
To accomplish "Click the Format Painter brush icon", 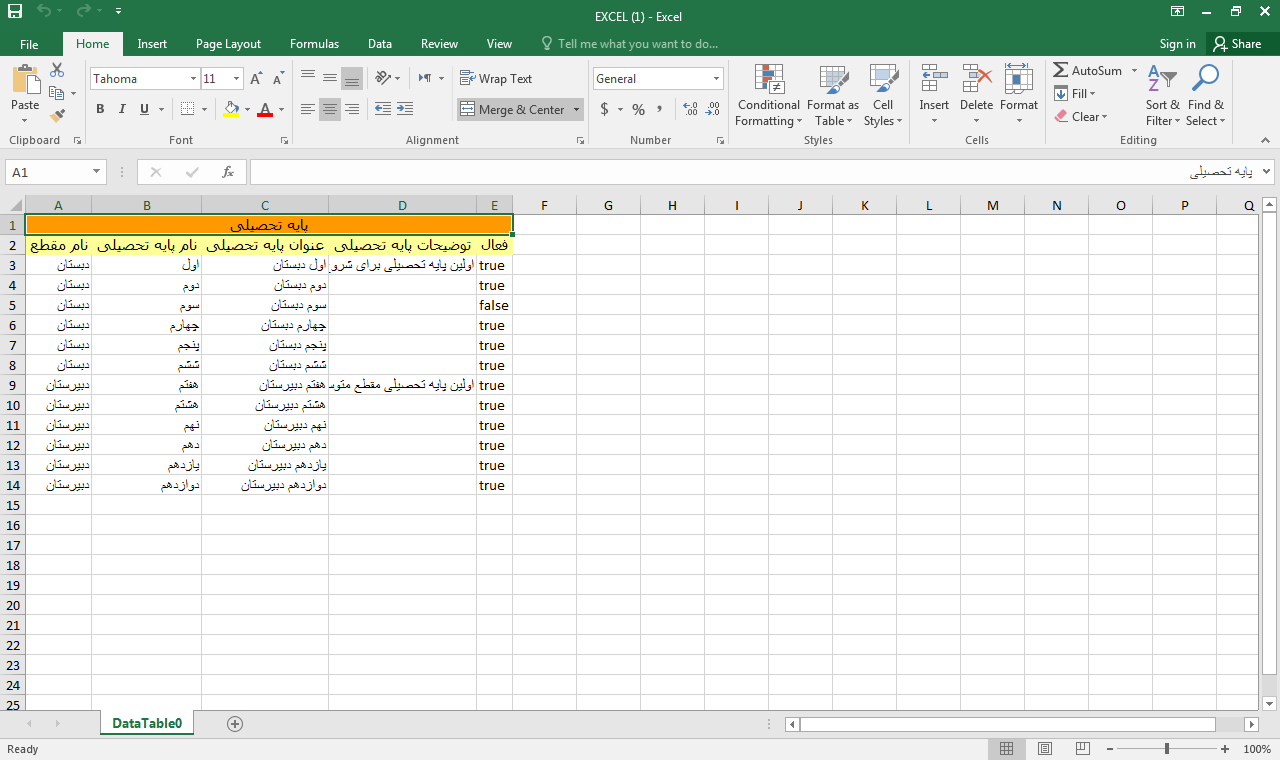I will (57, 116).
